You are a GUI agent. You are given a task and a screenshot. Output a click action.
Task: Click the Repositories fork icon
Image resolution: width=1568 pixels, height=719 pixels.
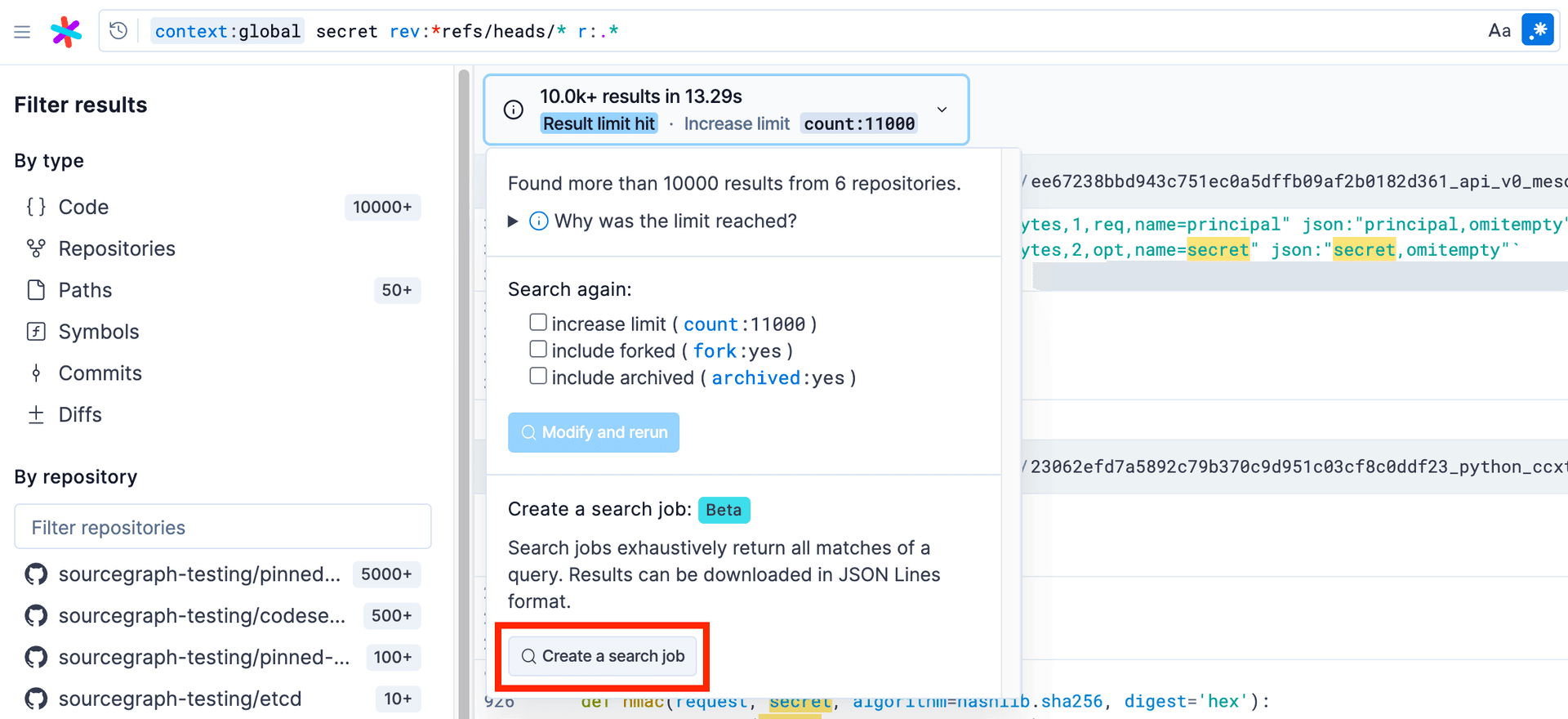(x=36, y=248)
